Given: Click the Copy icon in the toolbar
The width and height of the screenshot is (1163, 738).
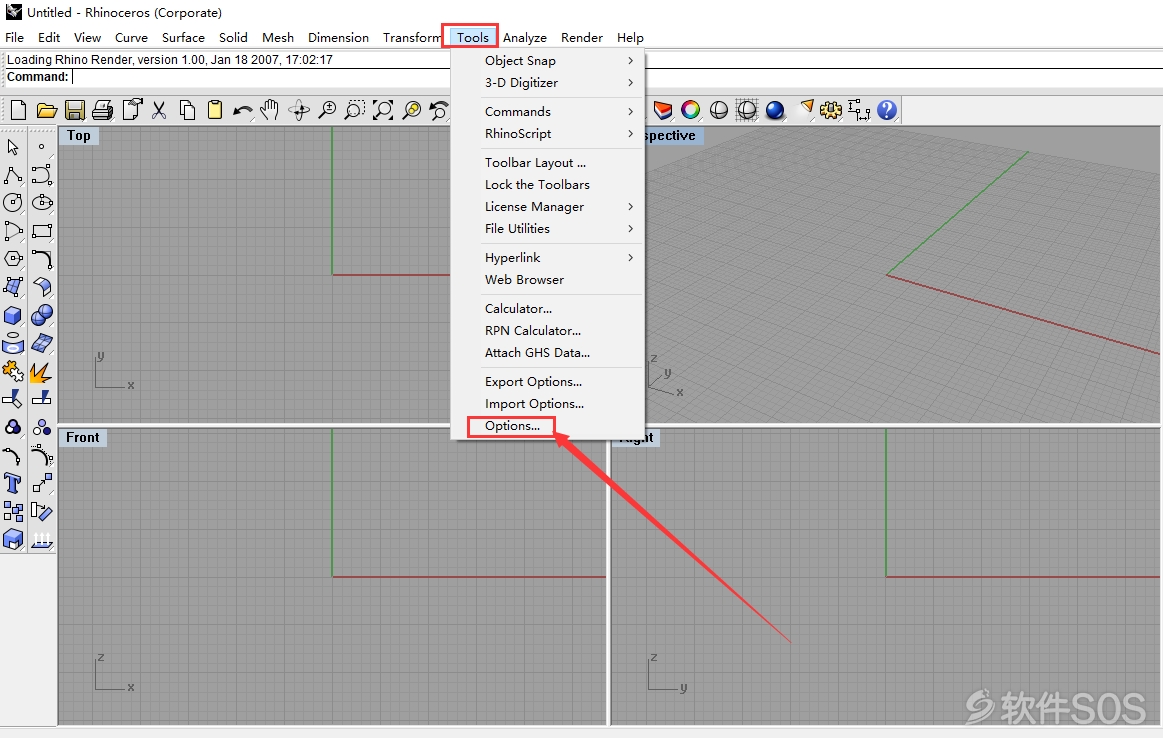Looking at the screenshot, I should 187,111.
